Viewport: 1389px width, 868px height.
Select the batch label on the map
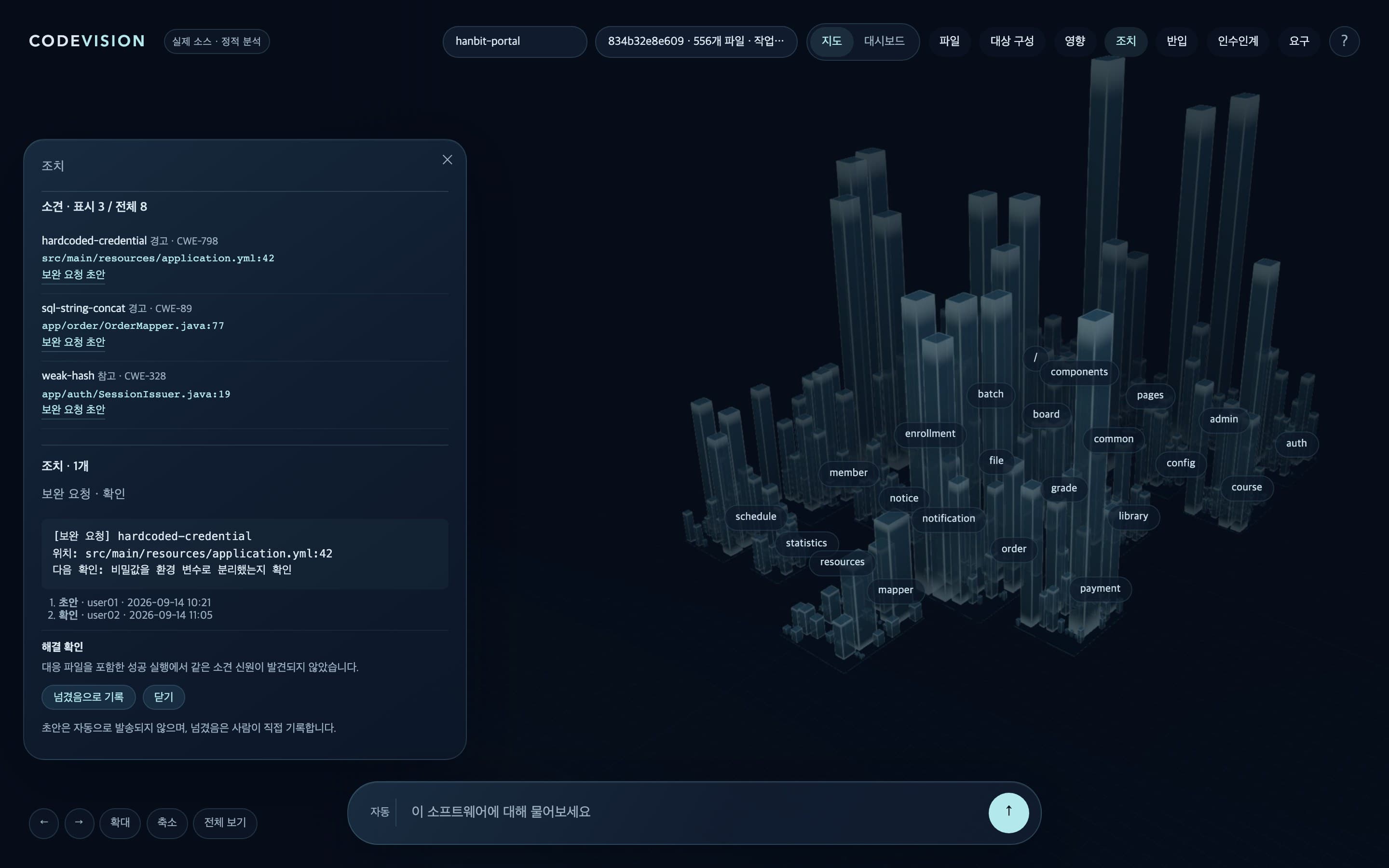(990, 394)
